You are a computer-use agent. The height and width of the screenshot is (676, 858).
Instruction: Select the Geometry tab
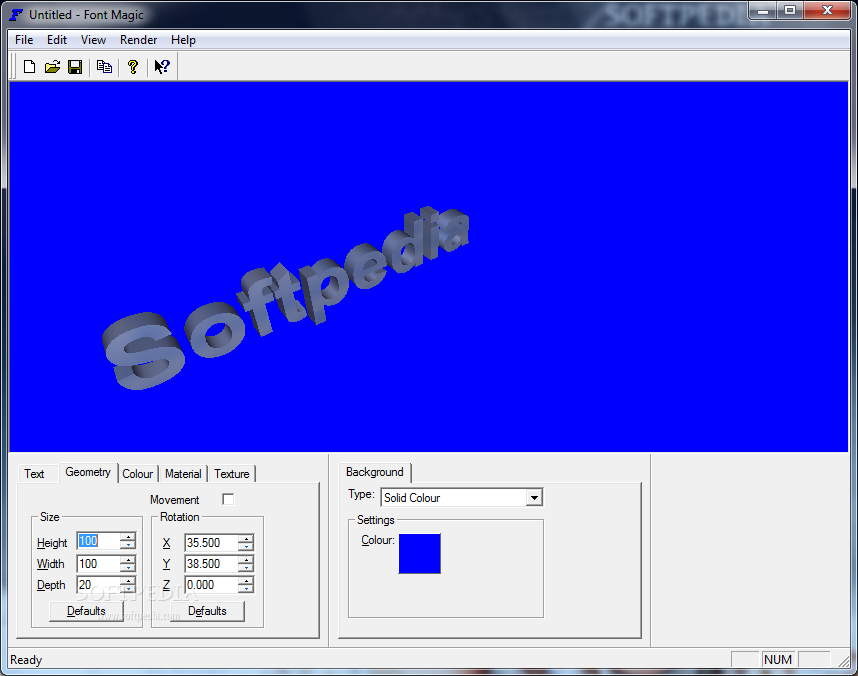88,472
